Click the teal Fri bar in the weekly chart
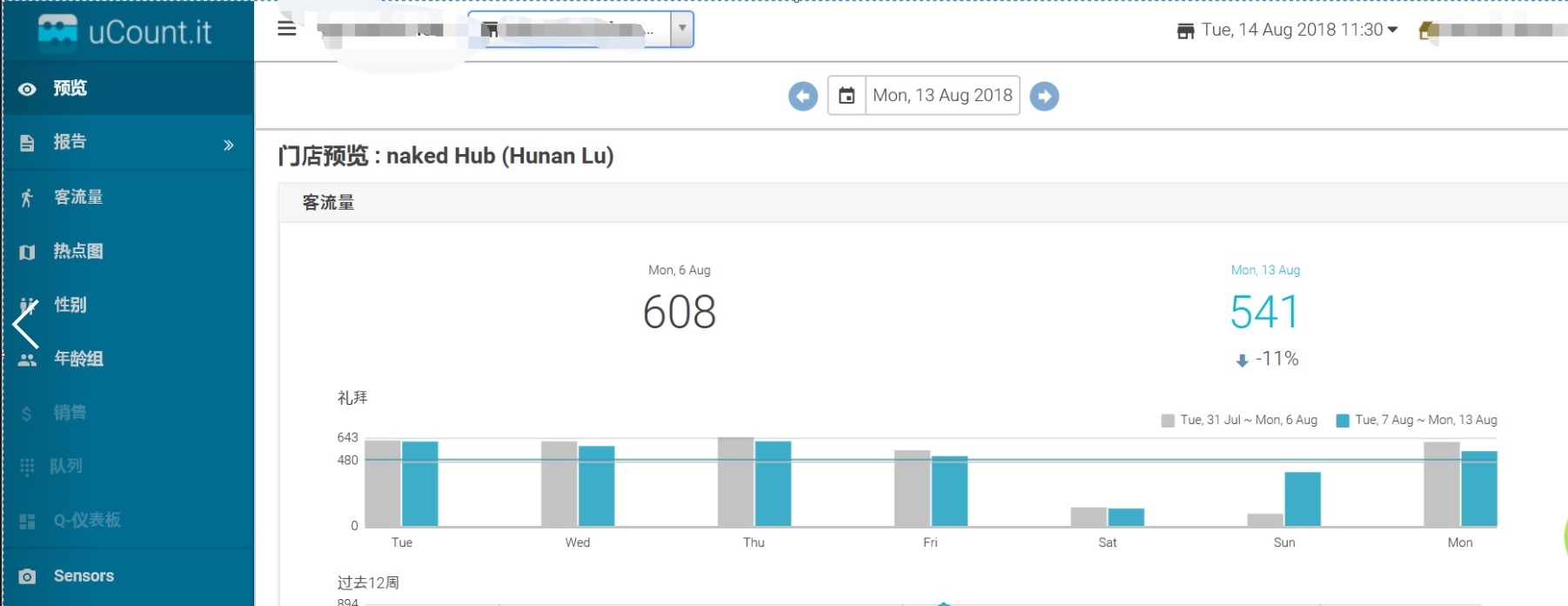This screenshot has width=1568, height=606. 949,491
